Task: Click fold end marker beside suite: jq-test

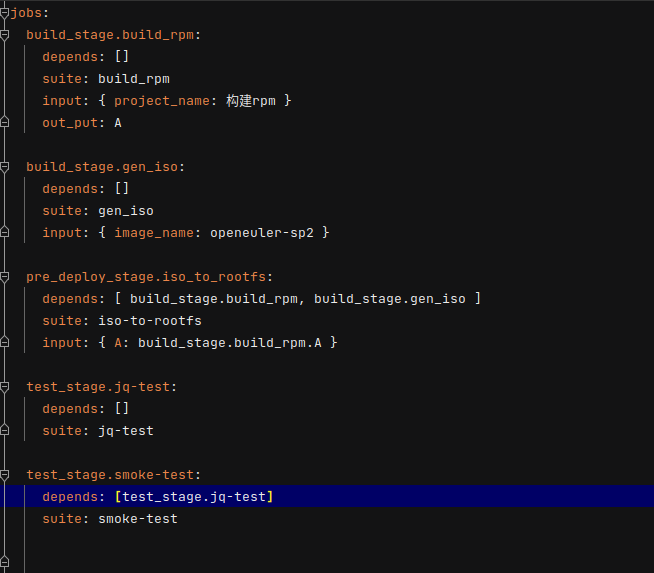Action: click(5, 430)
